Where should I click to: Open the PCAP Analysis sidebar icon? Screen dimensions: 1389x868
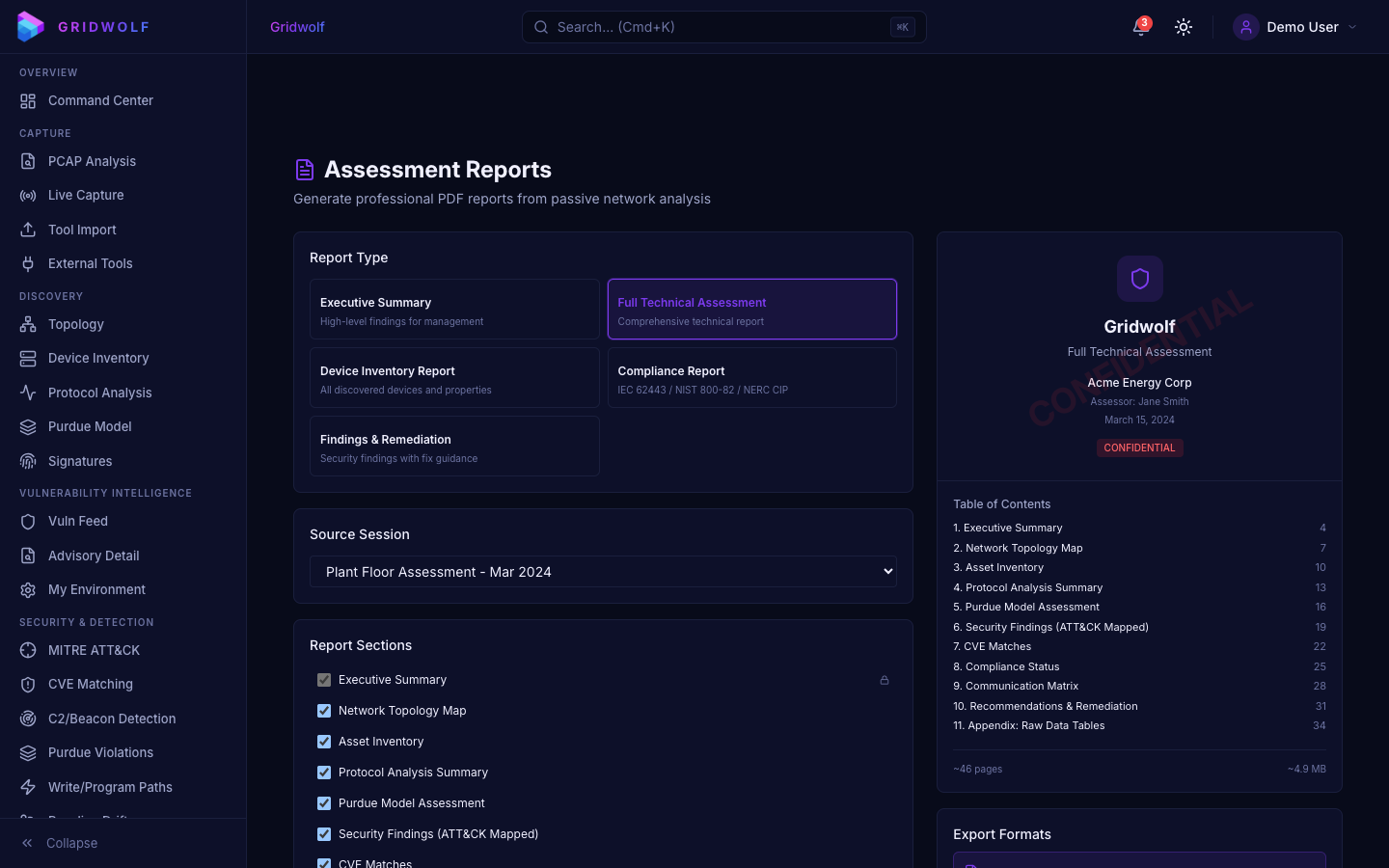(29, 161)
